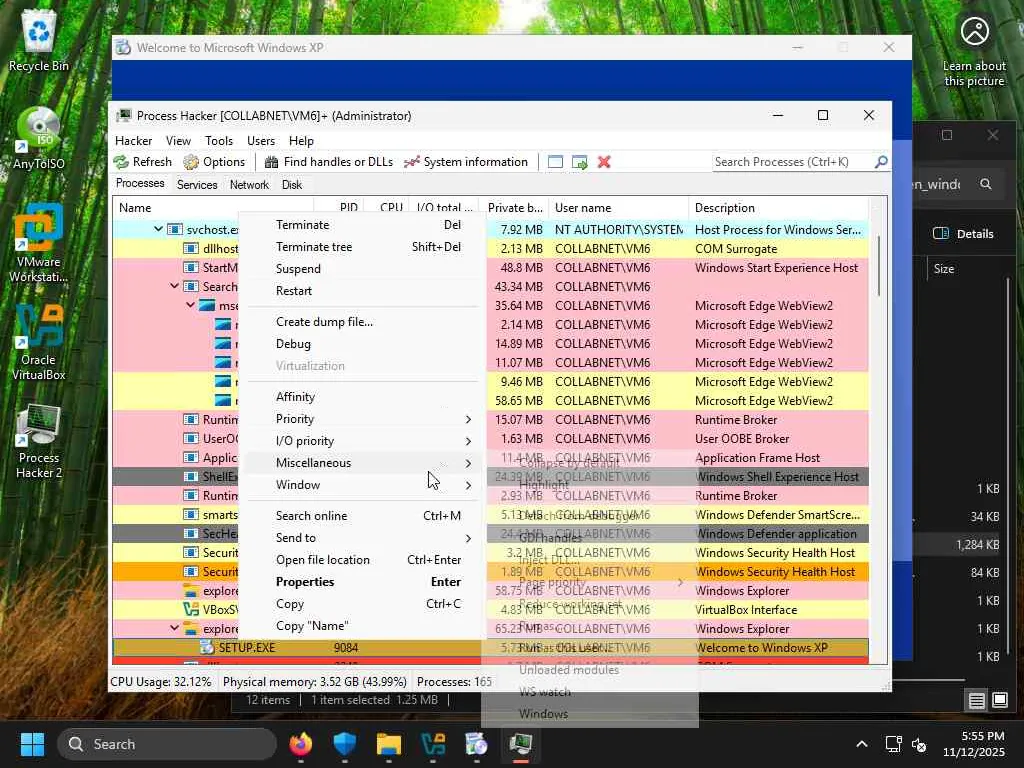
Task: Open File Explorer from the taskbar
Action: [x=389, y=744]
